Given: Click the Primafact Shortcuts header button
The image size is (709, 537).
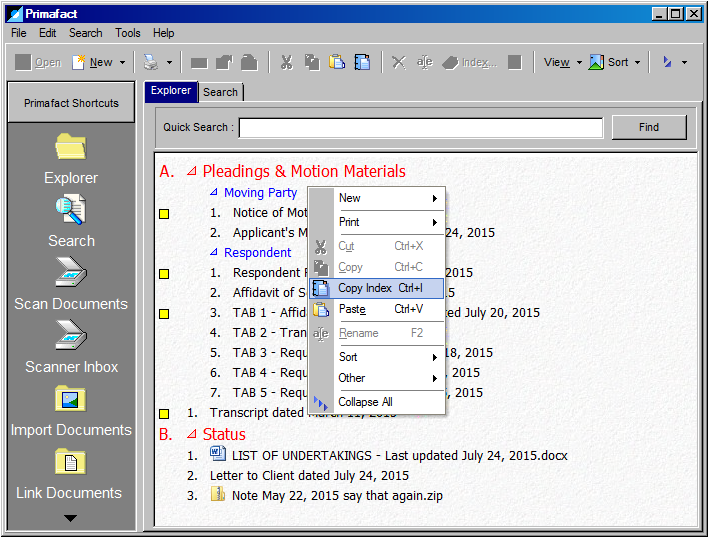Looking at the screenshot, I should [x=71, y=103].
